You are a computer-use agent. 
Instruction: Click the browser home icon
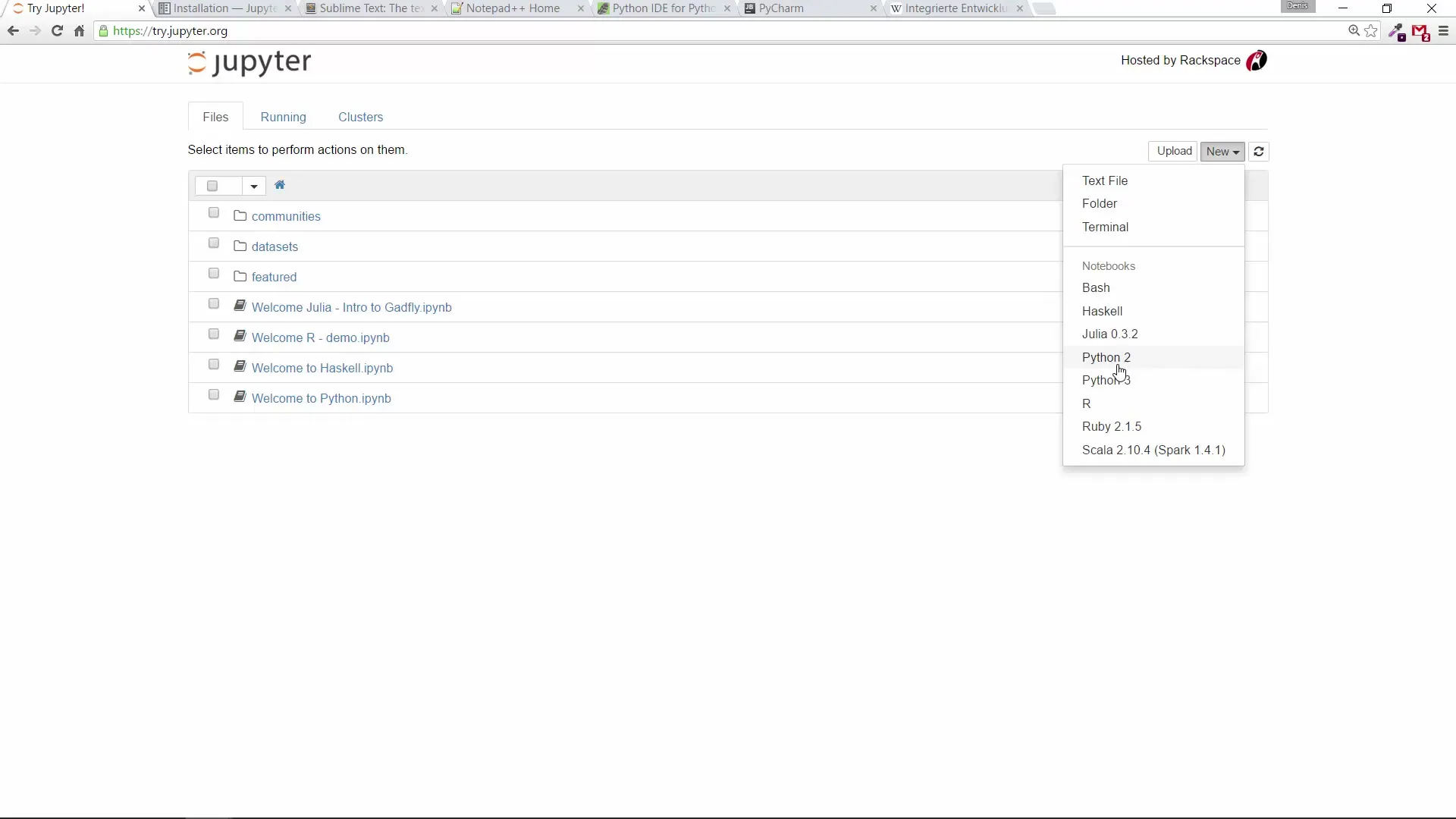point(79,31)
